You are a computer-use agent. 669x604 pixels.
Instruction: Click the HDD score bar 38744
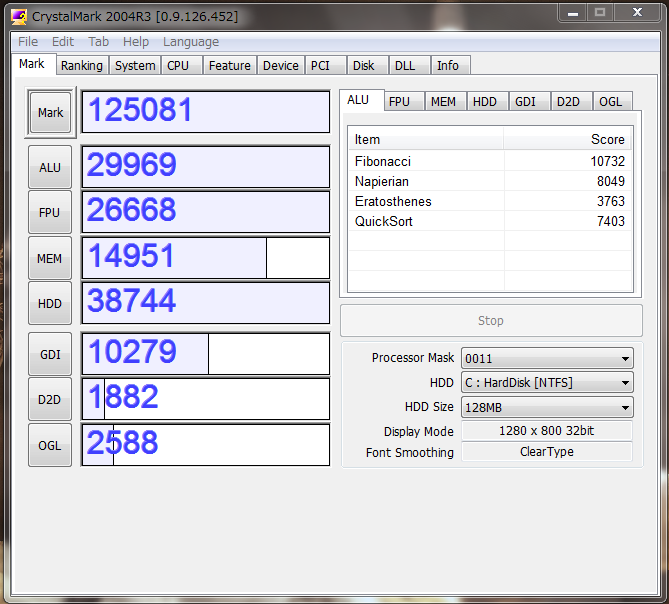point(206,302)
